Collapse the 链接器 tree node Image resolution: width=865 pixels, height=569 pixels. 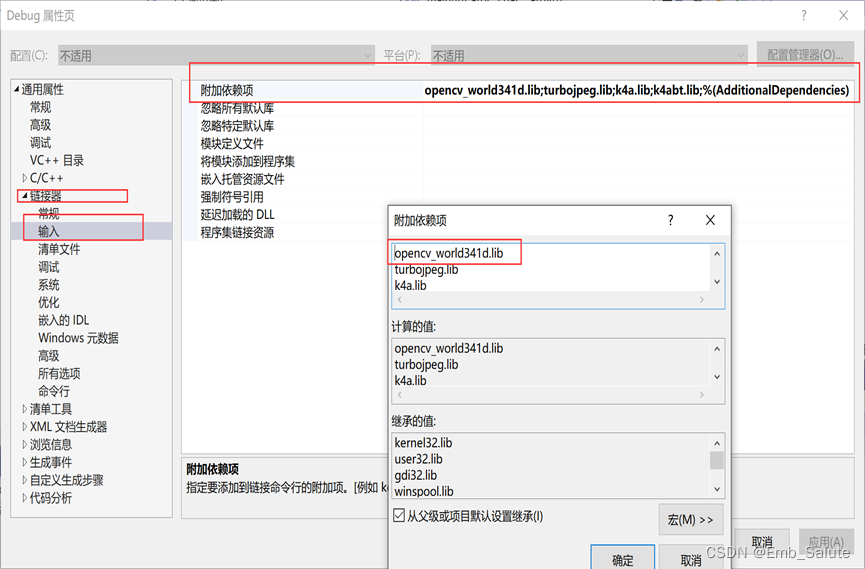[24, 195]
